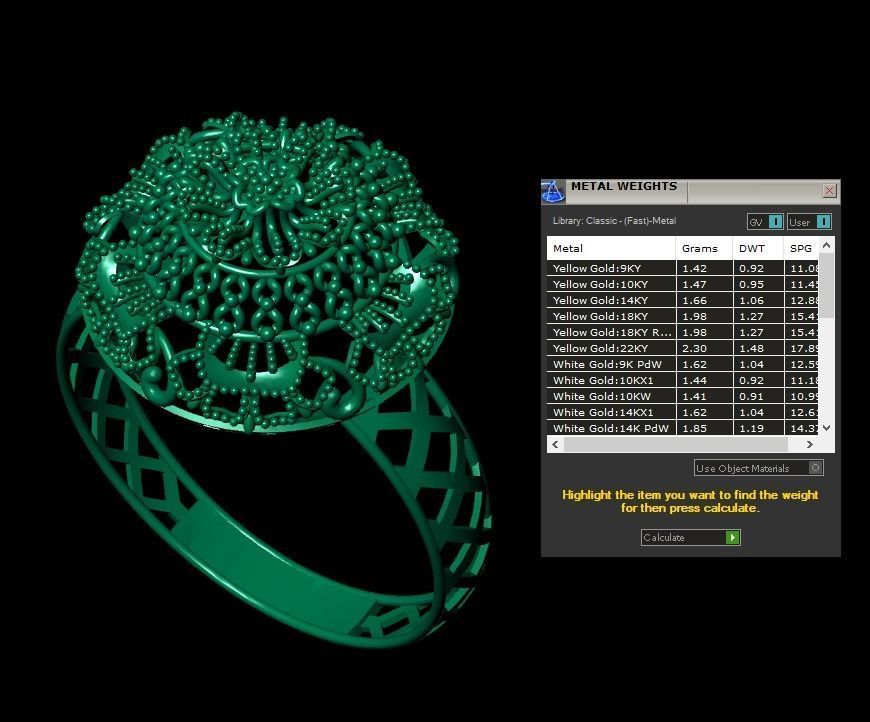Close the Metal Weights dialog
This screenshot has width=870, height=722.
(829, 191)
